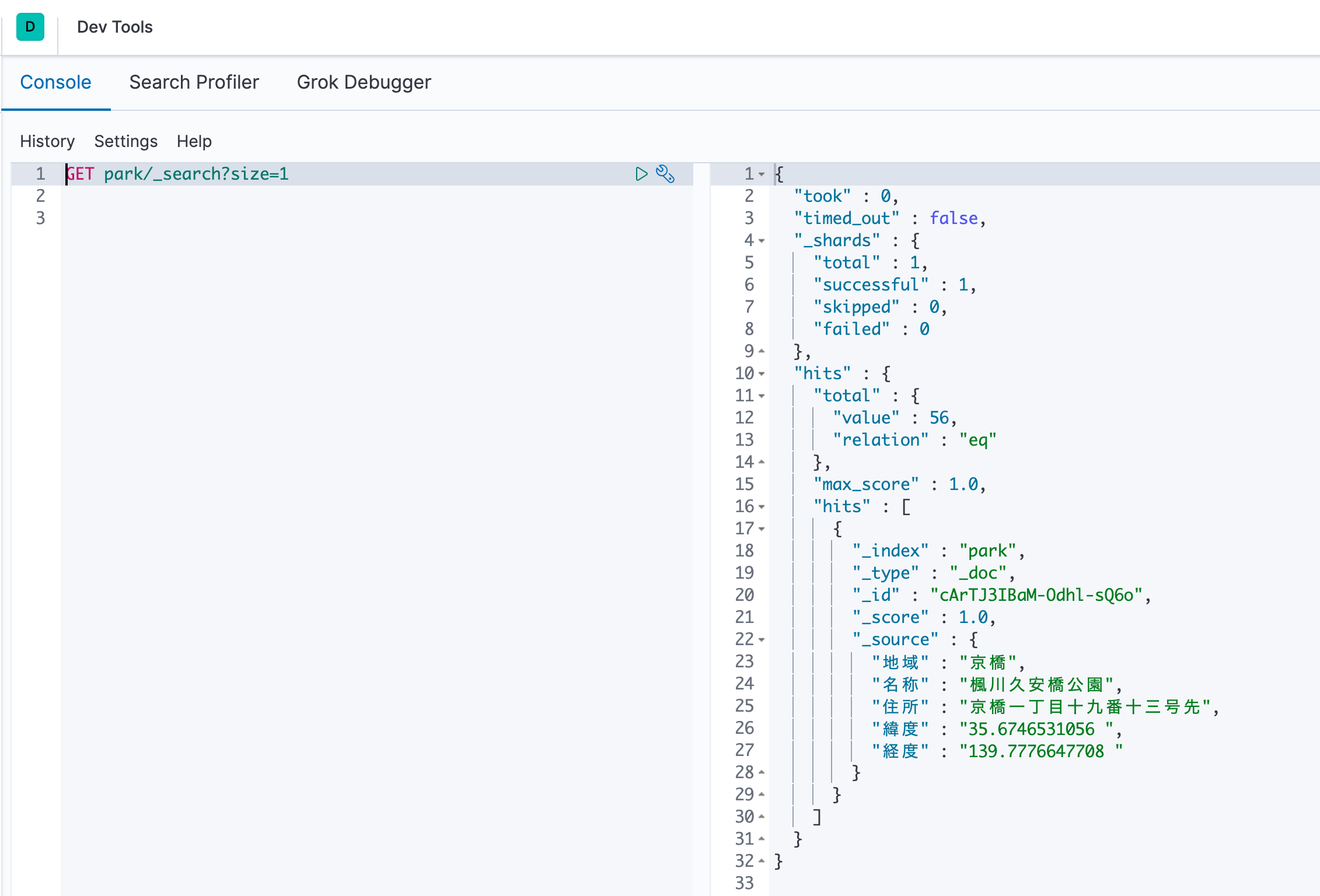Collapse the total object at line 11
This screenshot has height=896, width=1320.
pos(762,395)
